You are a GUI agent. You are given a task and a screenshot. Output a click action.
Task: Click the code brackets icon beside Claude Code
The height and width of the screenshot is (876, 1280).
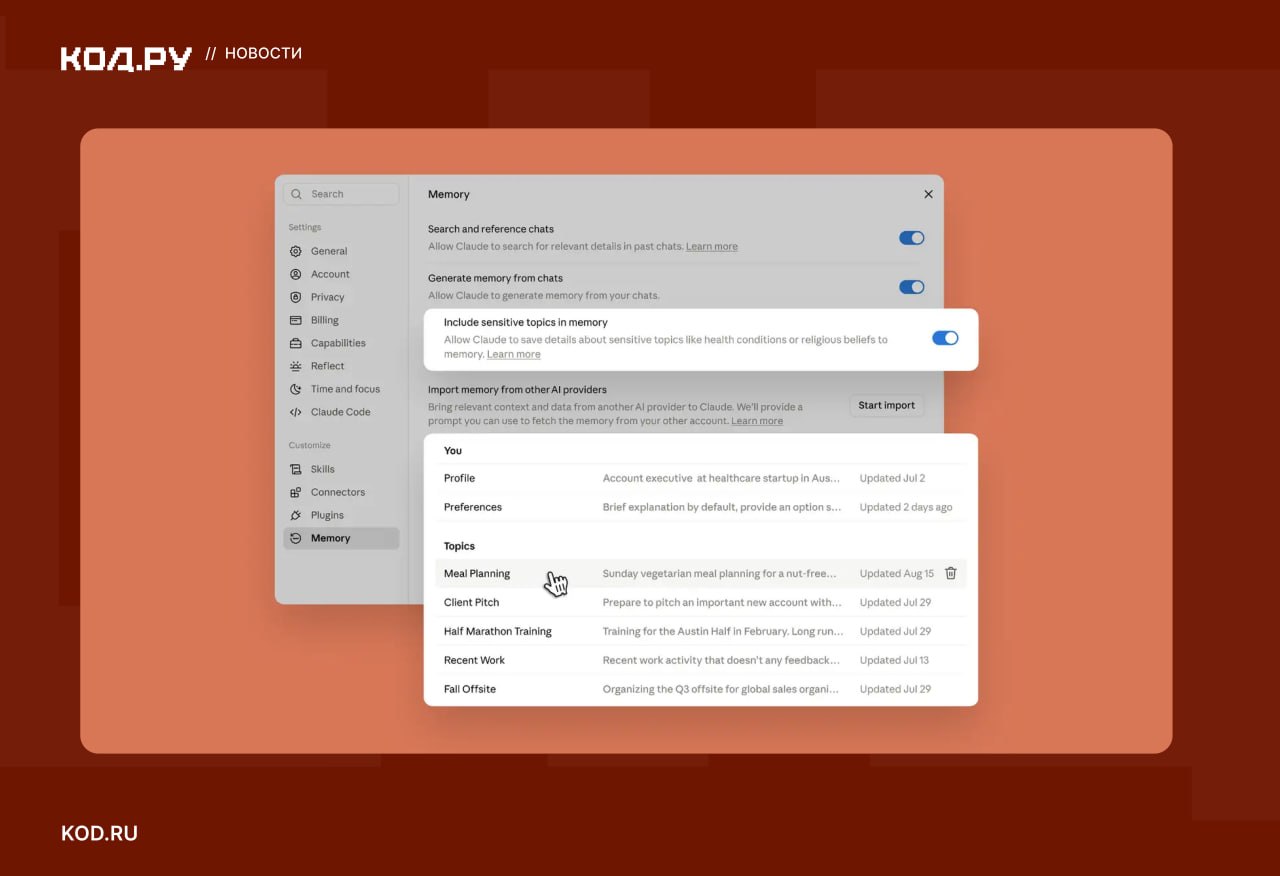[x=295, y=412]
